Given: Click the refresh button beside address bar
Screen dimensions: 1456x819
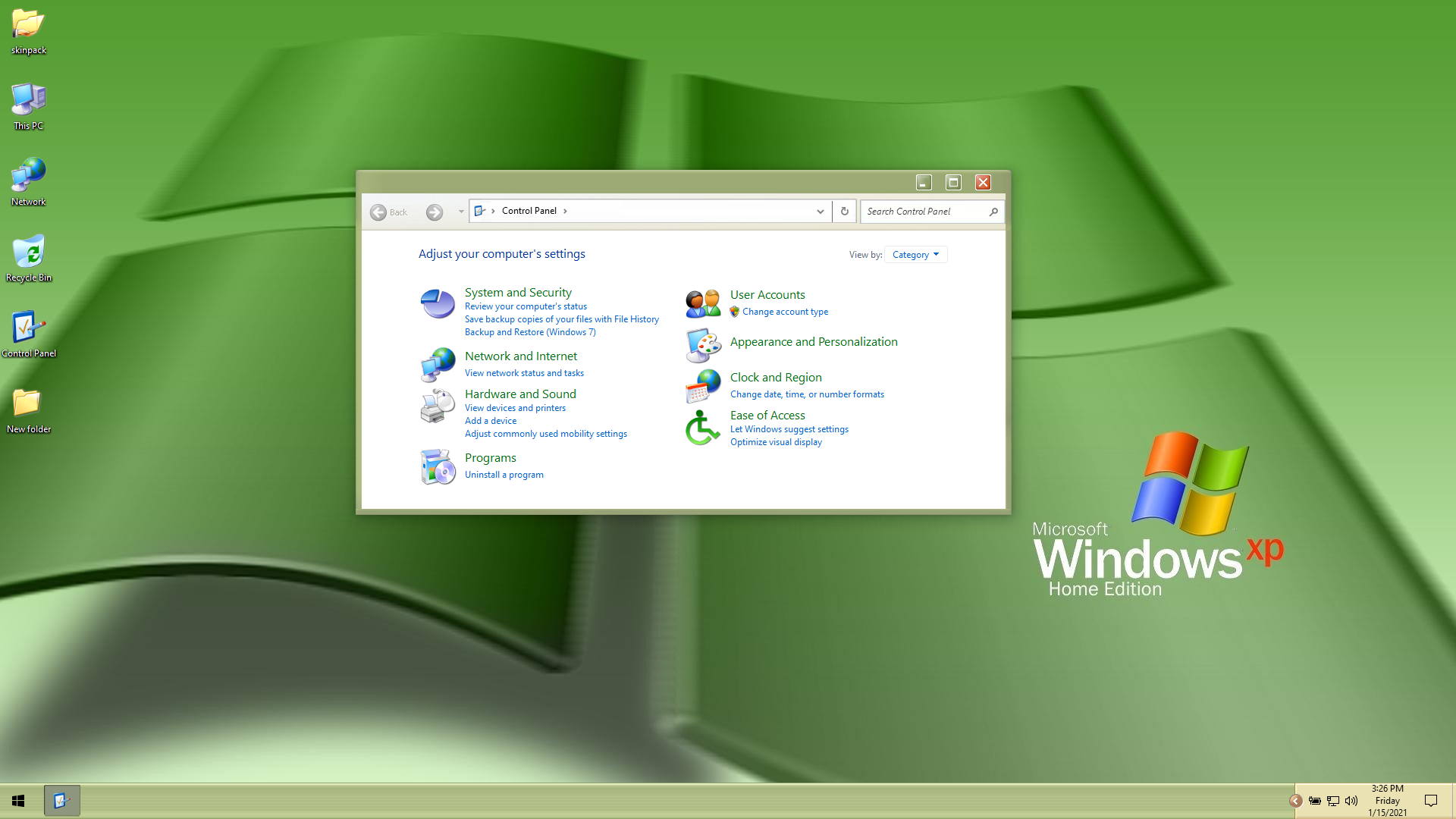Looking at the screenshot, I should coord(844,212).
